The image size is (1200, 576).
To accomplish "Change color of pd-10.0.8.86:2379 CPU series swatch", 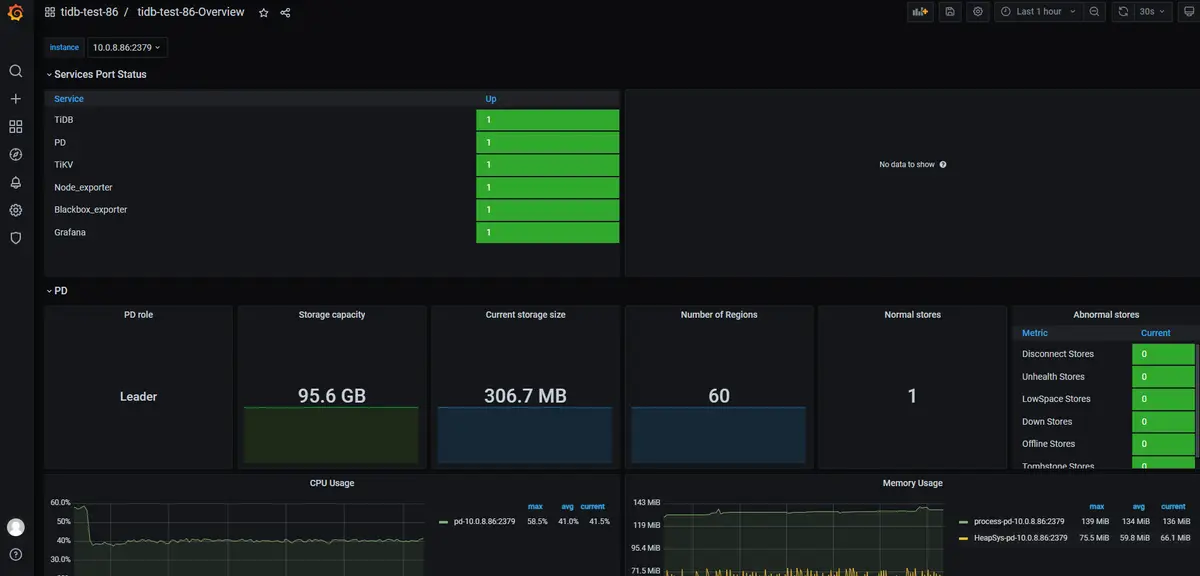I will point(443,522).
